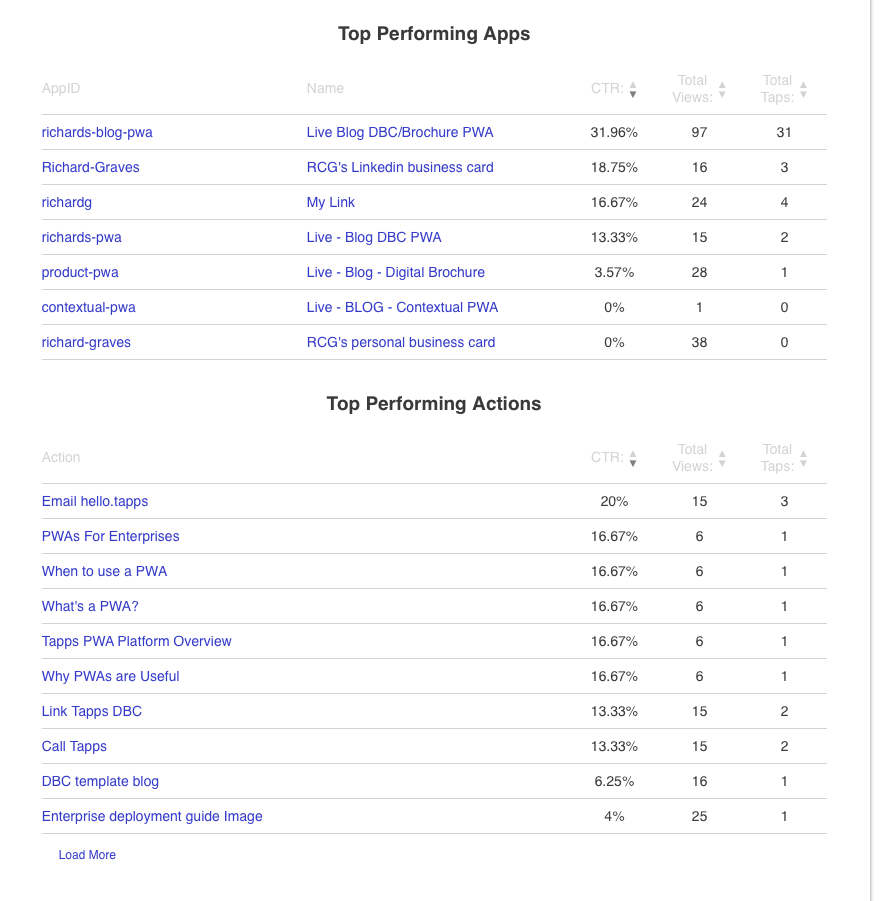The image size is (894, 901).
Task: Click the My Link app name
Action: point(331,202)
